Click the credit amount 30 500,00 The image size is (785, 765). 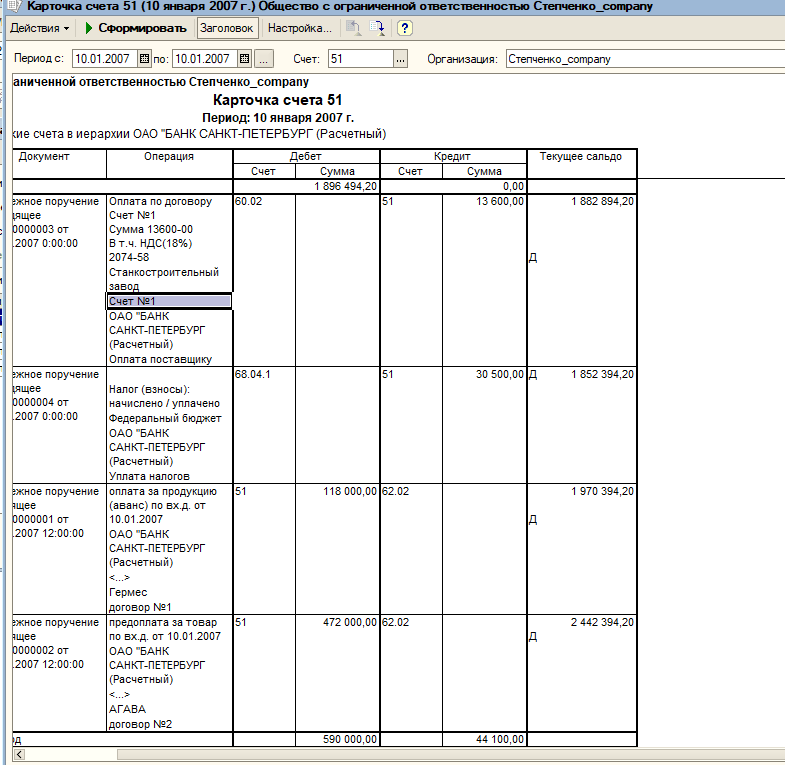coord(500,374)
